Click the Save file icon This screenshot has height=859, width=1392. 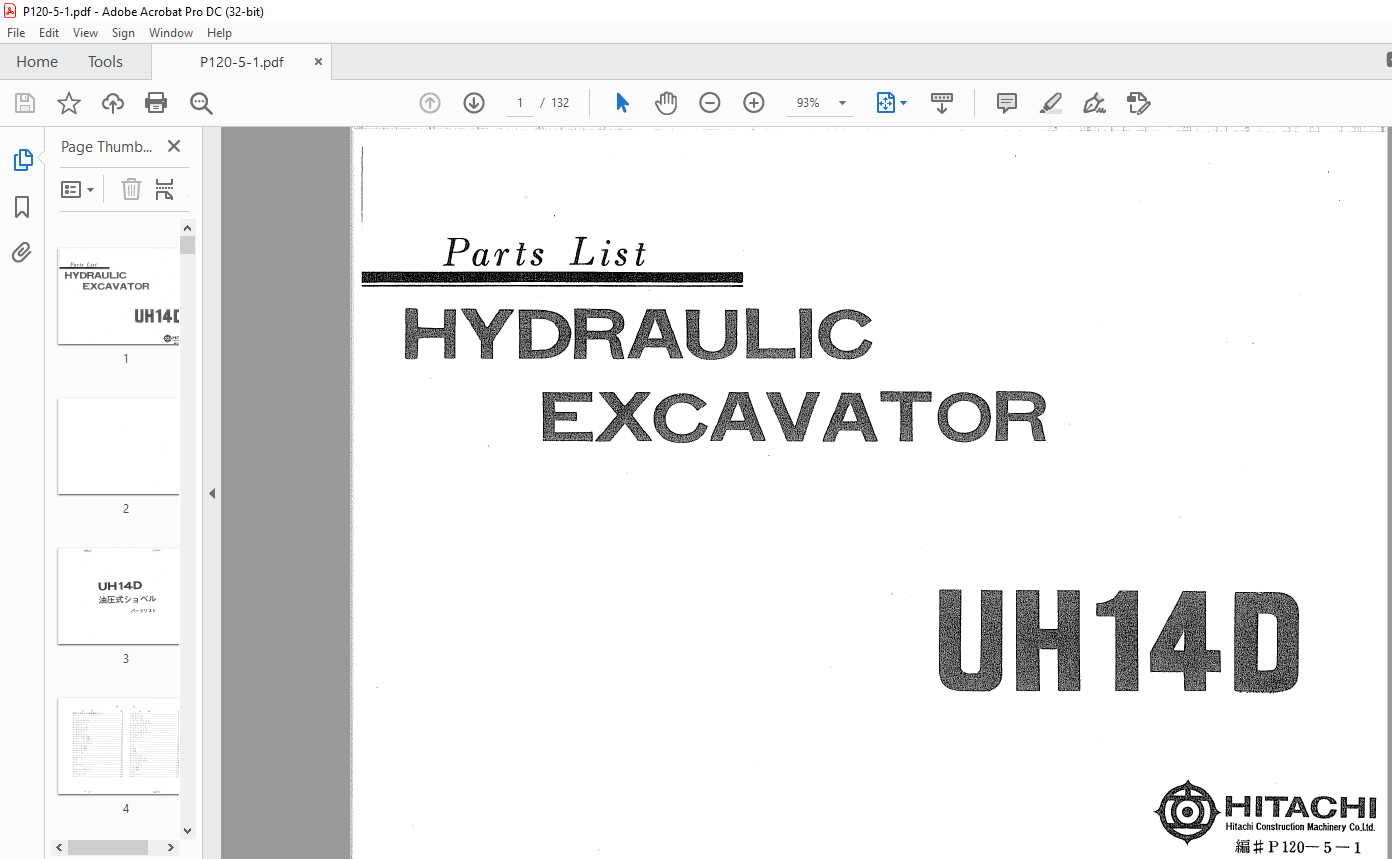pyautogui.click(x=25, y=103)
